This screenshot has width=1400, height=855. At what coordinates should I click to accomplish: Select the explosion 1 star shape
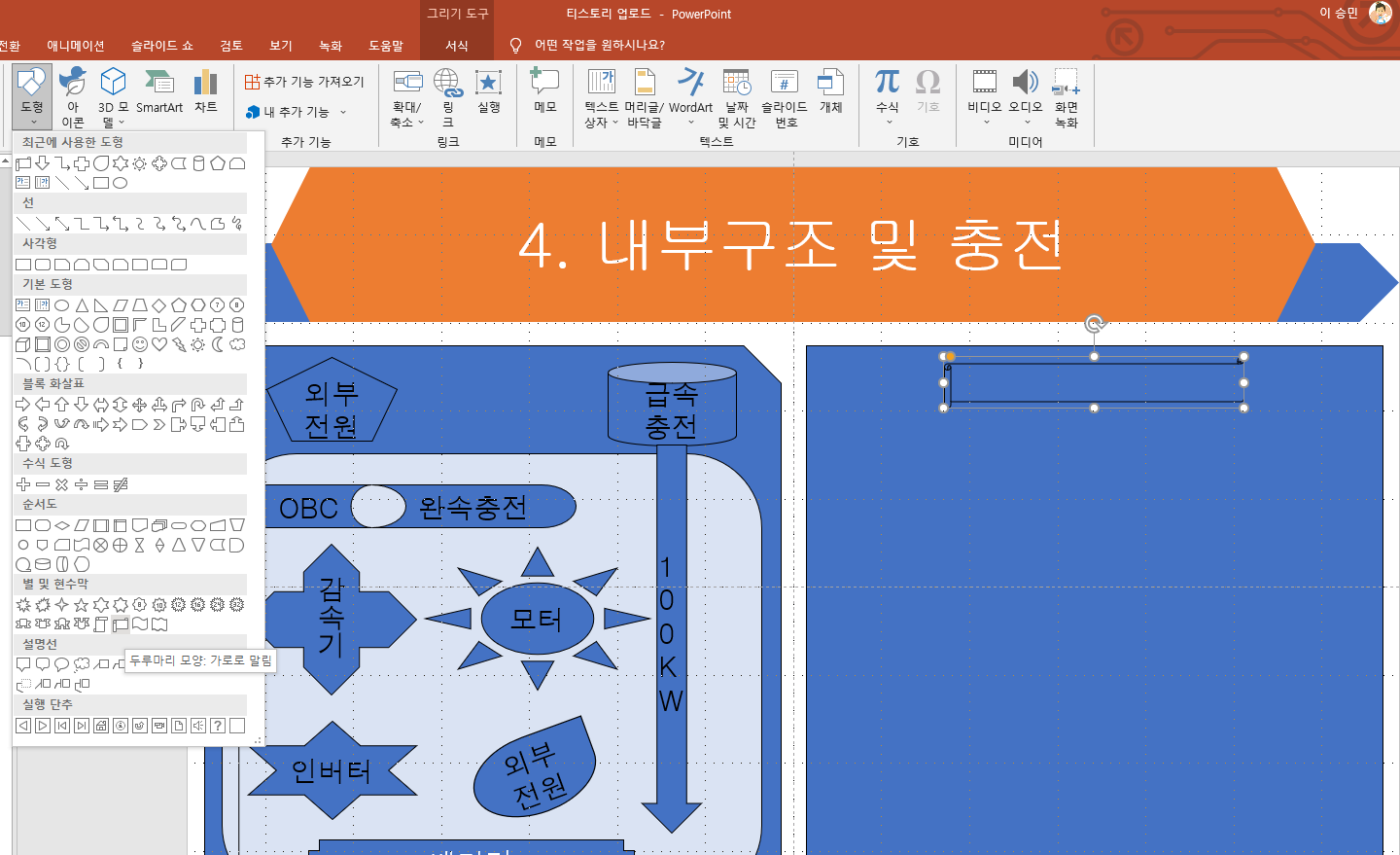point(23,605)
